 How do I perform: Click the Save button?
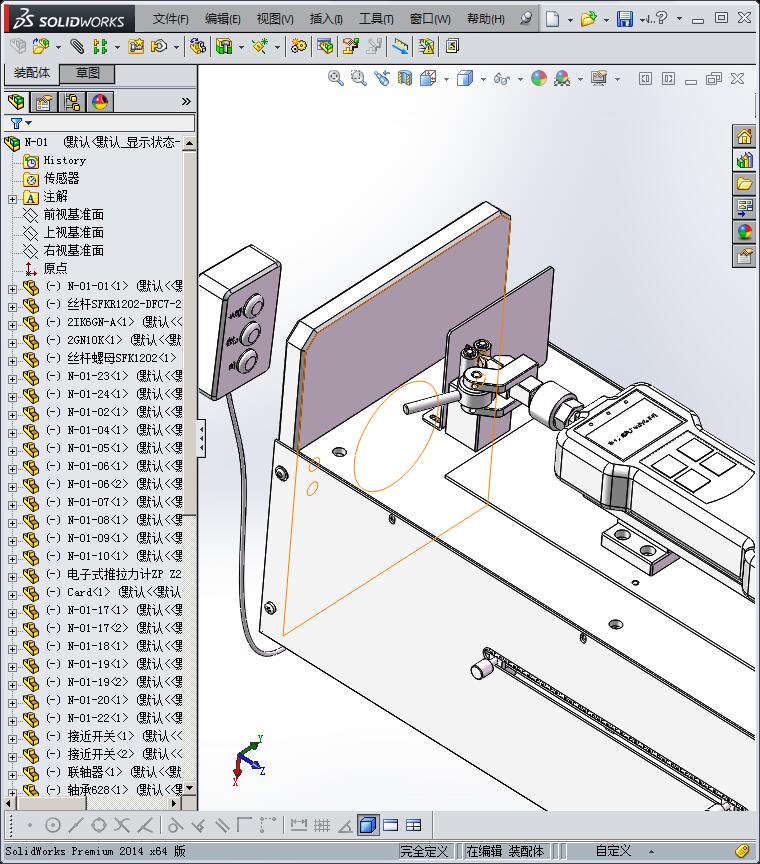pos(625,19)
